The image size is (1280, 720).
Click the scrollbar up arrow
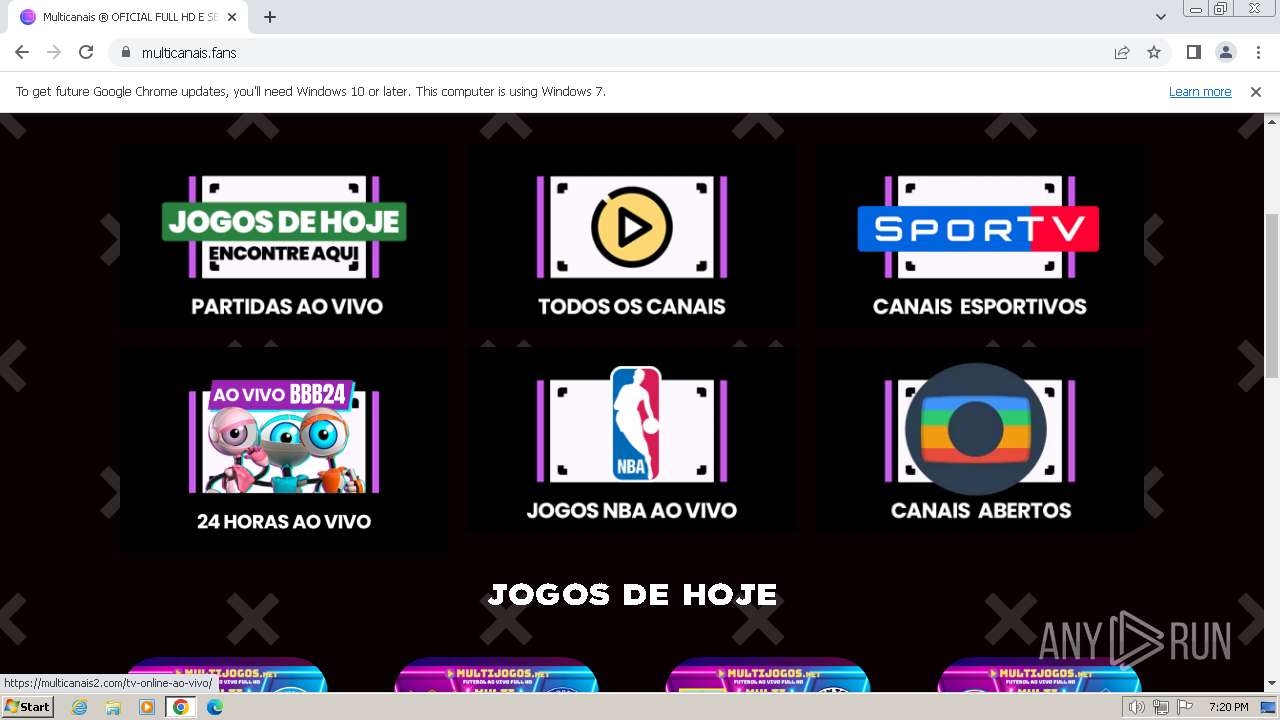tap(1271, 121)
